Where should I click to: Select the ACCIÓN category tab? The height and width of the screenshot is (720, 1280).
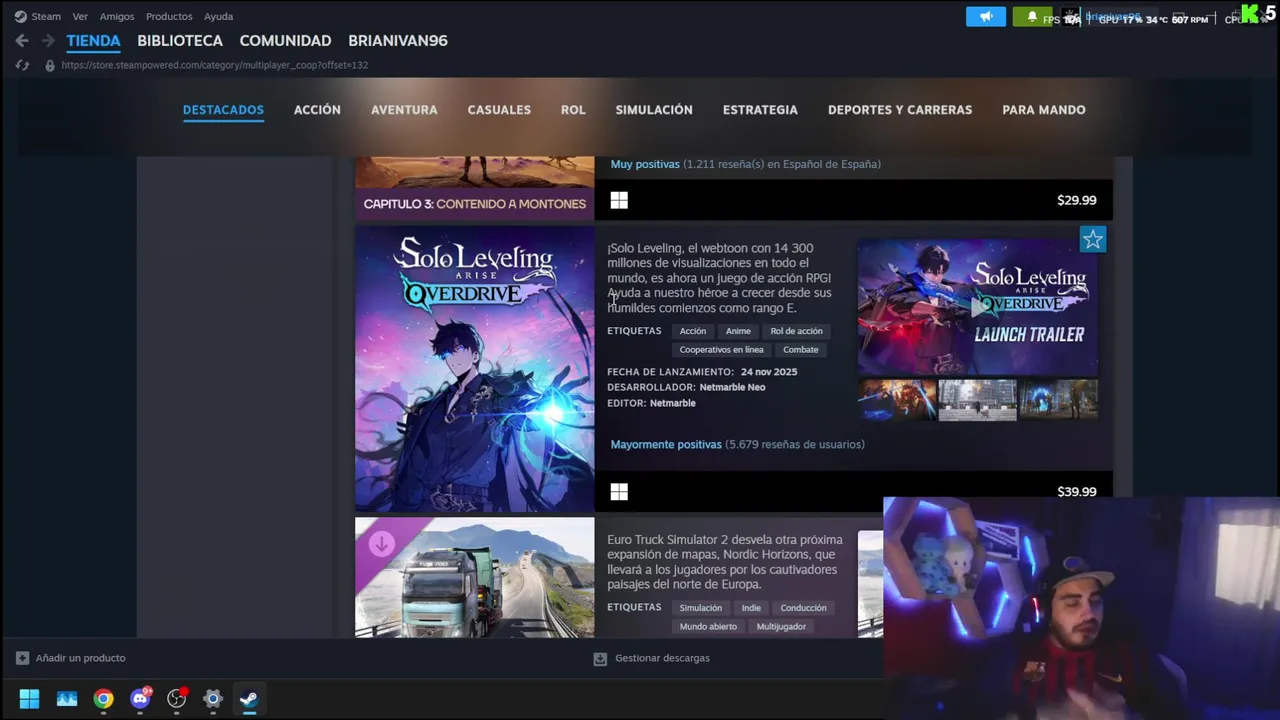click(317, 110)
